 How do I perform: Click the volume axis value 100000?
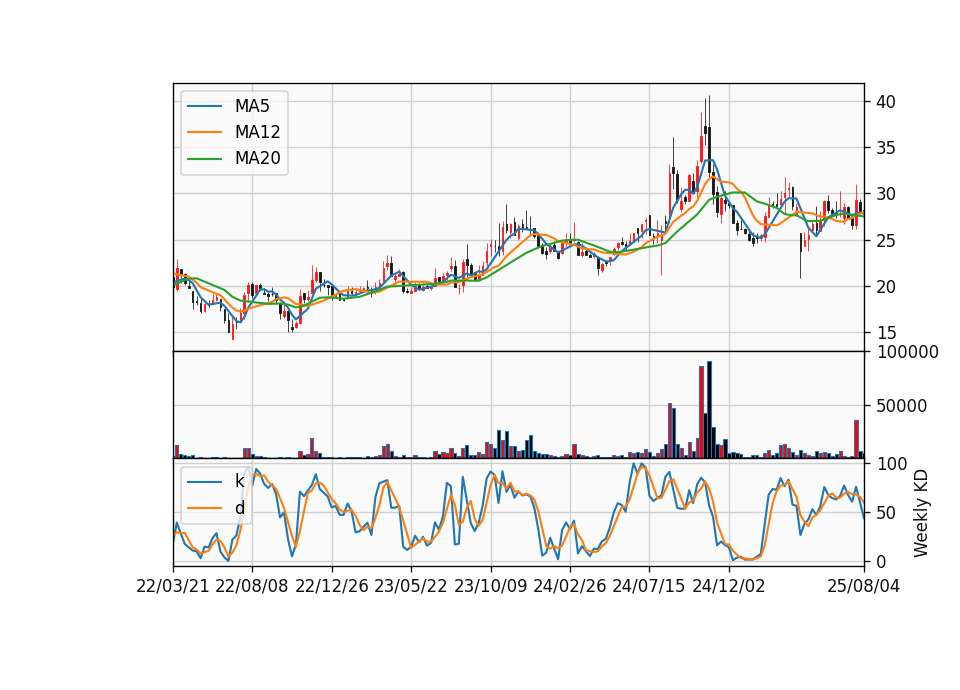click(907, 352)
